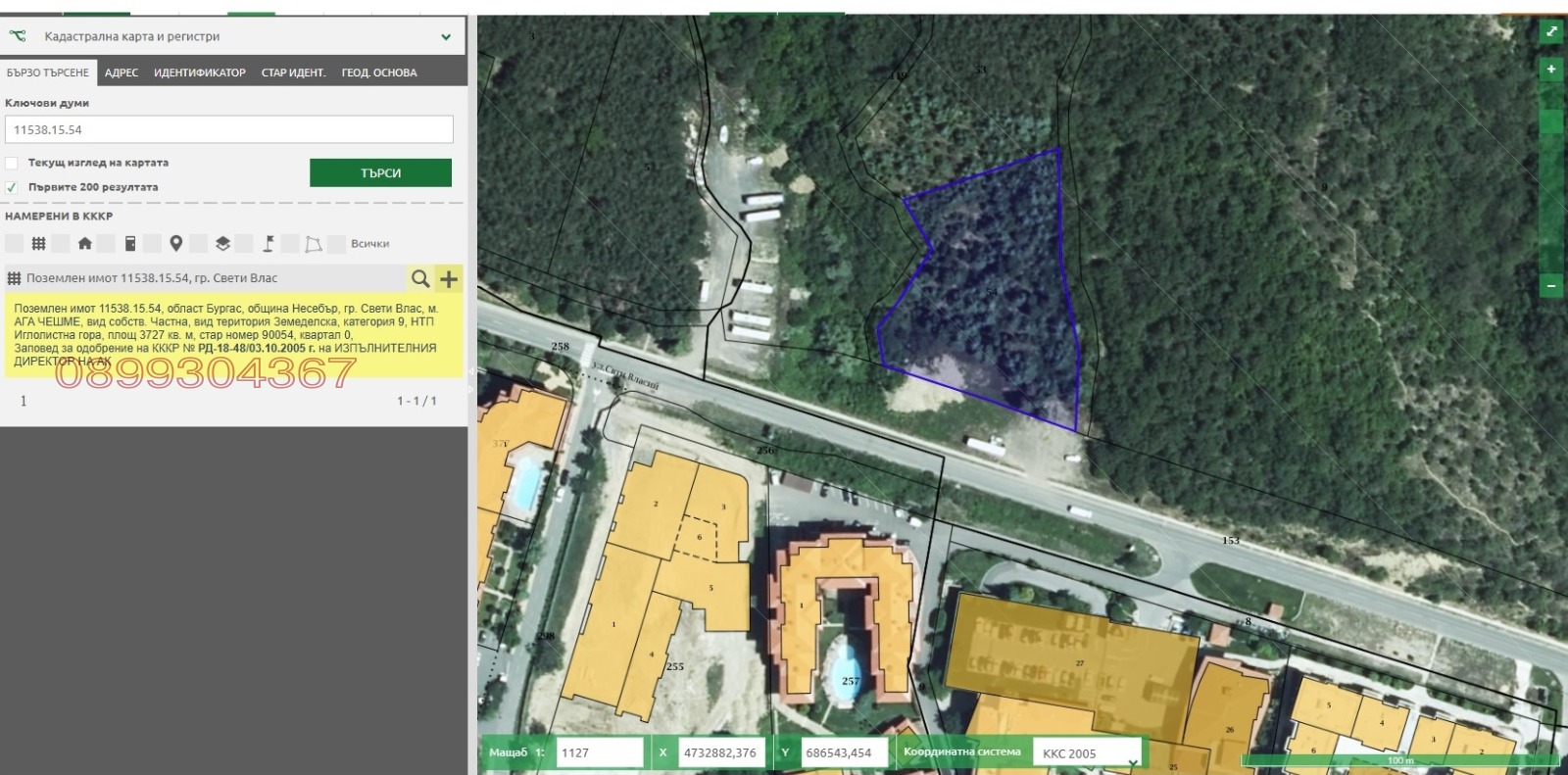The height and width of the screenshot is (775, 1568).
Task: Click the house (buildings) filter icon
Action: (x=84, y=244)
